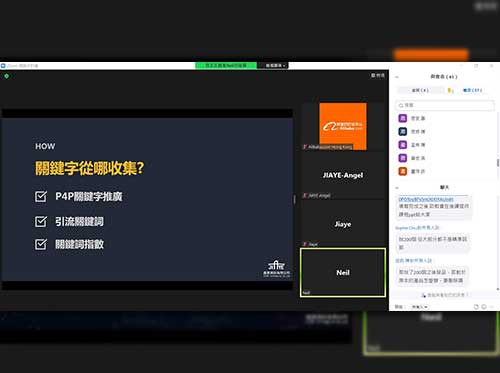
Task: Click the 'HOW' heading on the slide
Action: click(x=45, y=146)
